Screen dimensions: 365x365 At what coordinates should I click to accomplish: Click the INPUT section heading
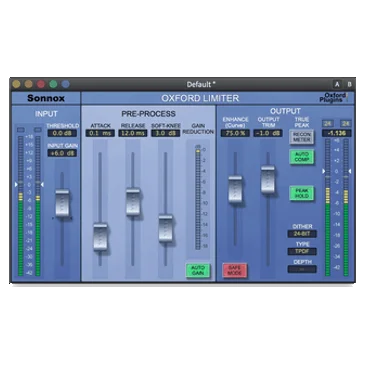[x=46, y=114]
